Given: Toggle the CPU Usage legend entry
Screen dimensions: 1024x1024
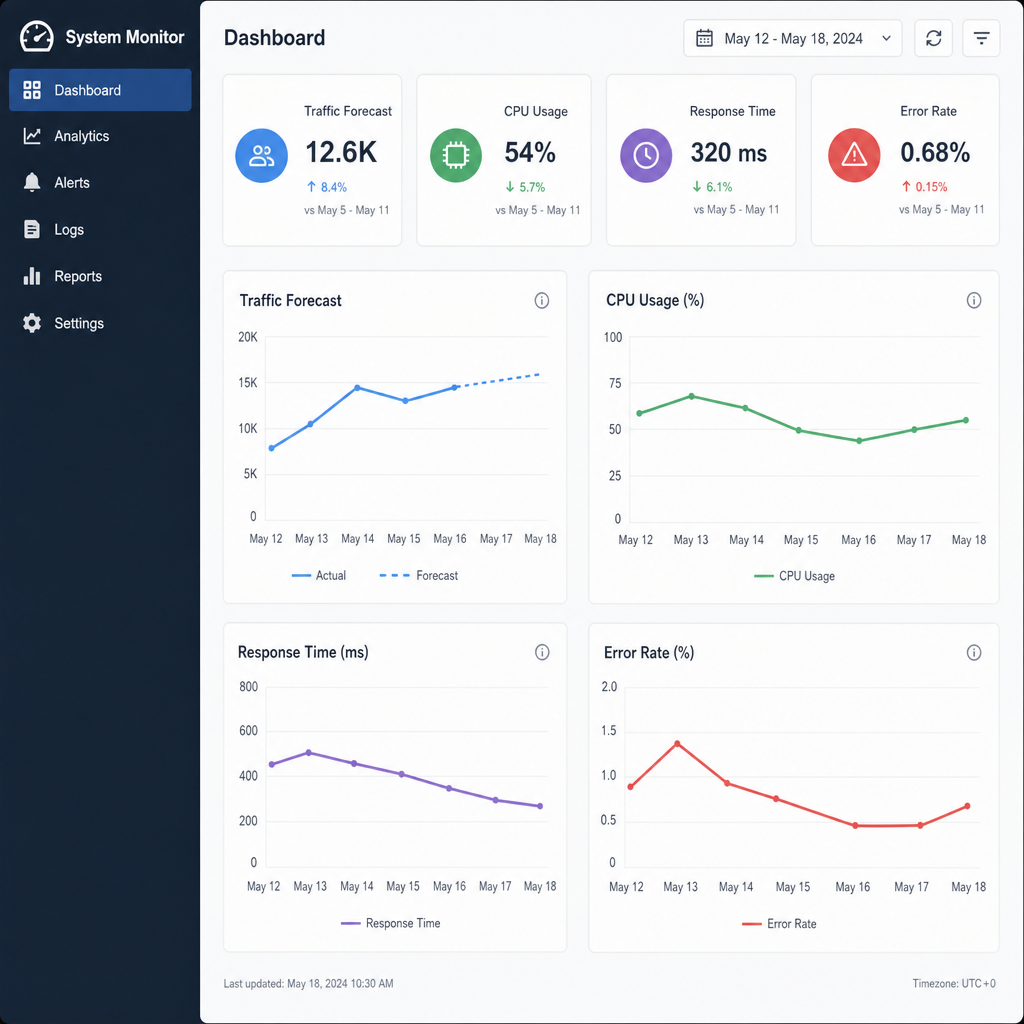Looking at the screenshot, I should (x=794, y=576).
